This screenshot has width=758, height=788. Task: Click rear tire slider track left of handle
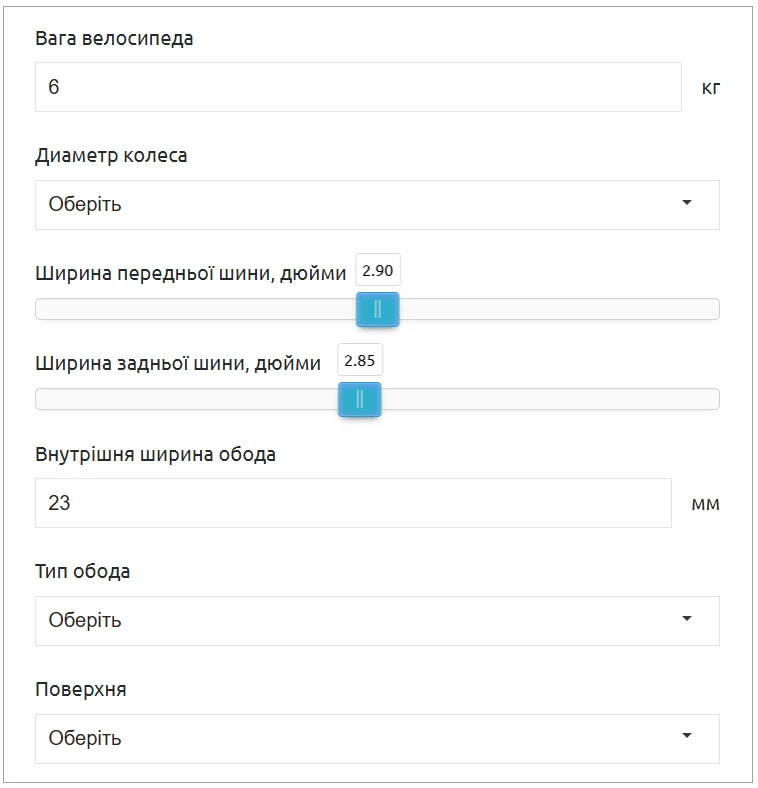(x=186, y=400)
